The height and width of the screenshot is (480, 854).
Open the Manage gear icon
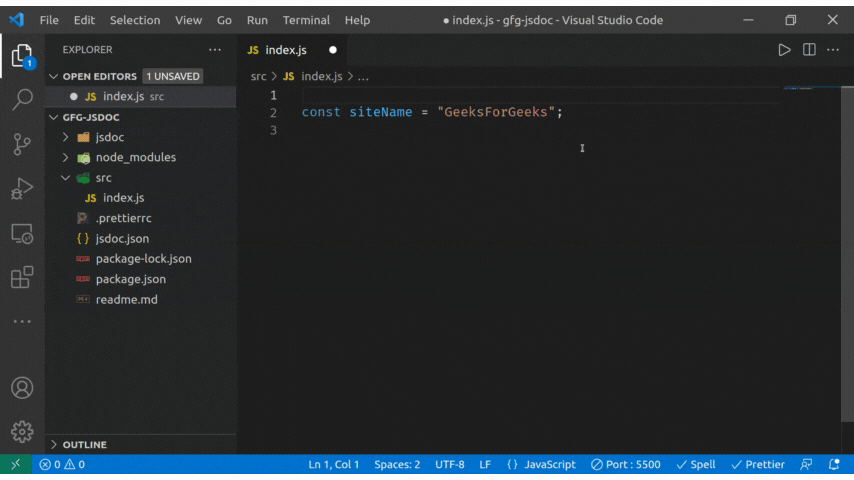pyautogui.click(x=22, y=432)
